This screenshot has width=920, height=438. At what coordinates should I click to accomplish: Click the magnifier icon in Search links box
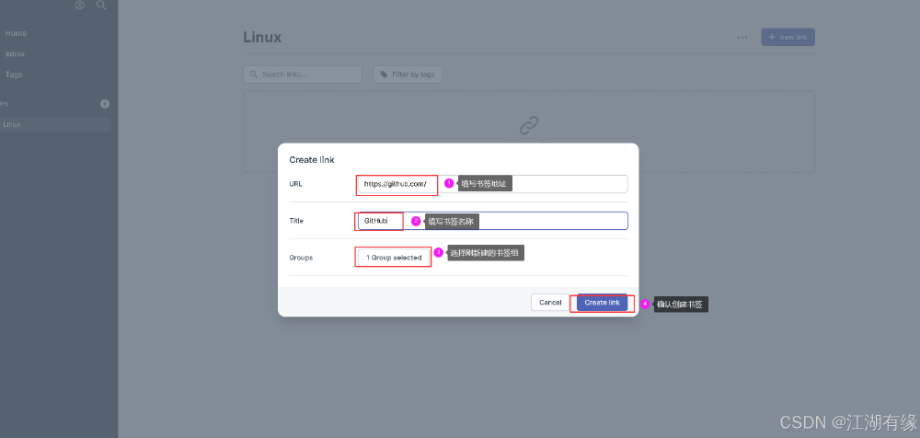[x=253, y=74]
